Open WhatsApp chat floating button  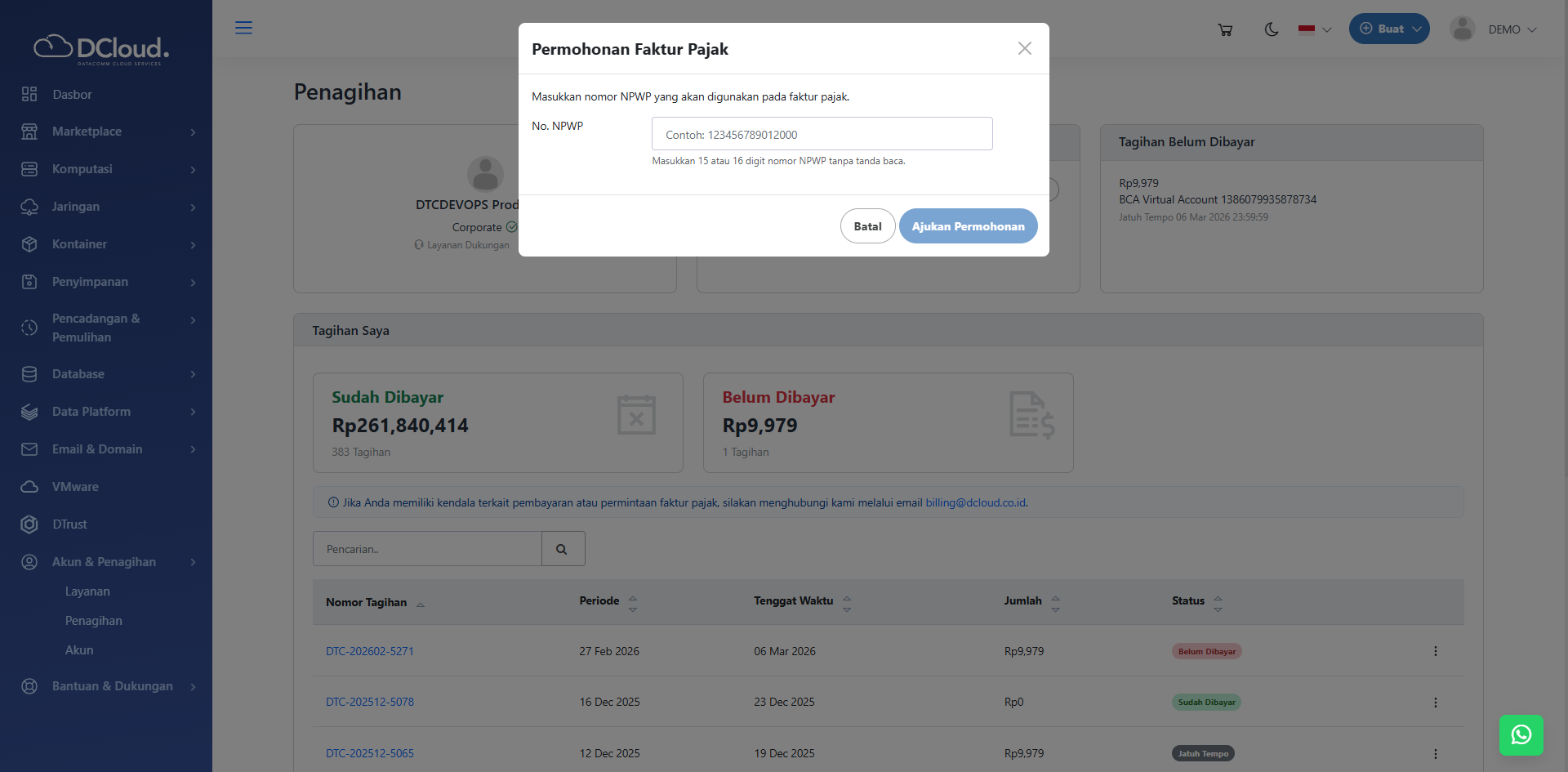pyautogui.click(x=1521, y=735)
